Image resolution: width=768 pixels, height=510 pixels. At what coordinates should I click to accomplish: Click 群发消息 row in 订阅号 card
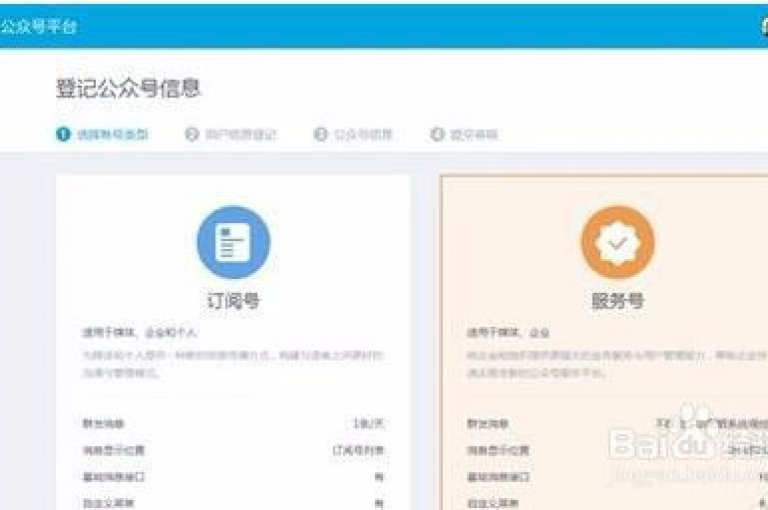[233, 423]
